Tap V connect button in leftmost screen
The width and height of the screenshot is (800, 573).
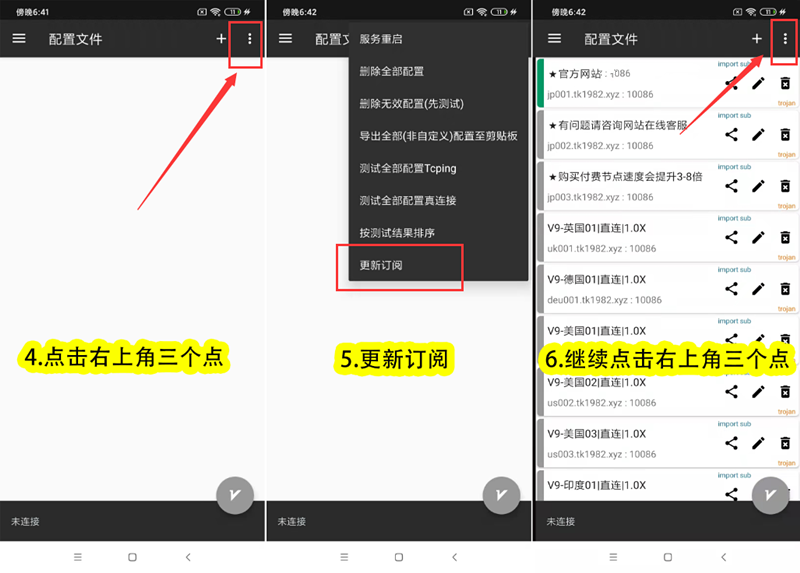(x=235, y=496)
